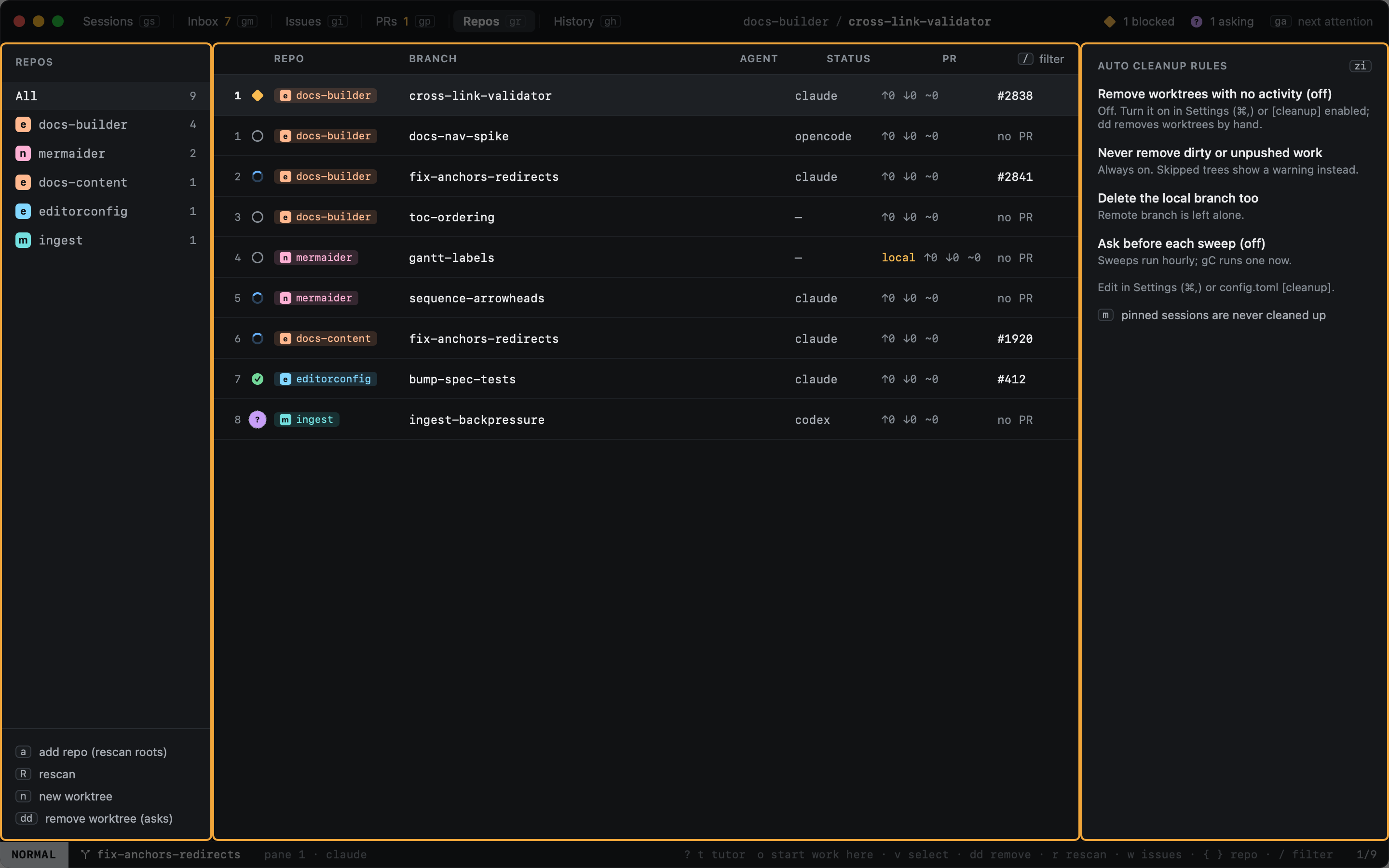Click Remove worktrees with no activity (off) rule
Image resolution: width=1389 pixels, height=868 pixels.
[1214, 94]
